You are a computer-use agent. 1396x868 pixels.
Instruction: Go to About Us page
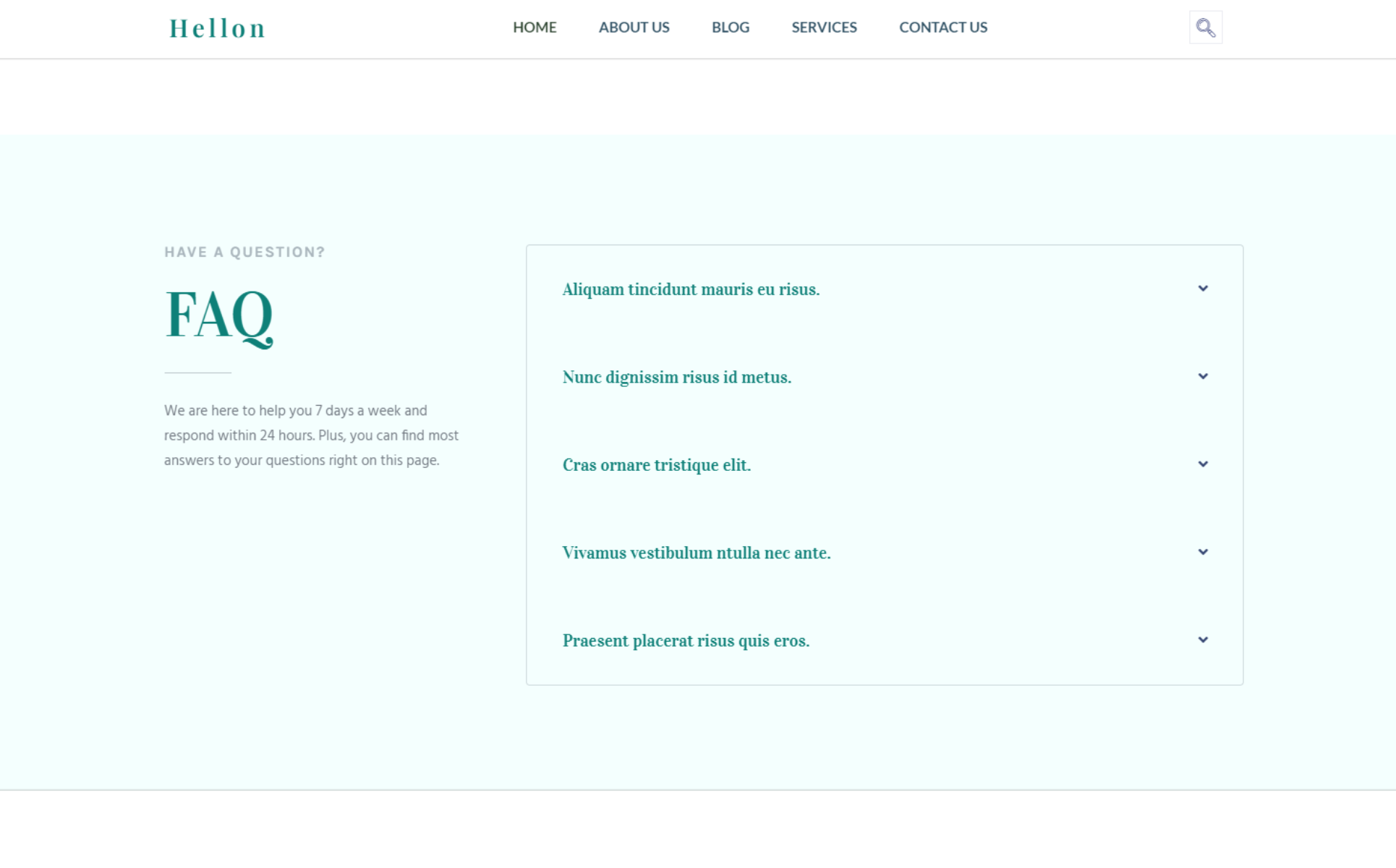(634, 27)
